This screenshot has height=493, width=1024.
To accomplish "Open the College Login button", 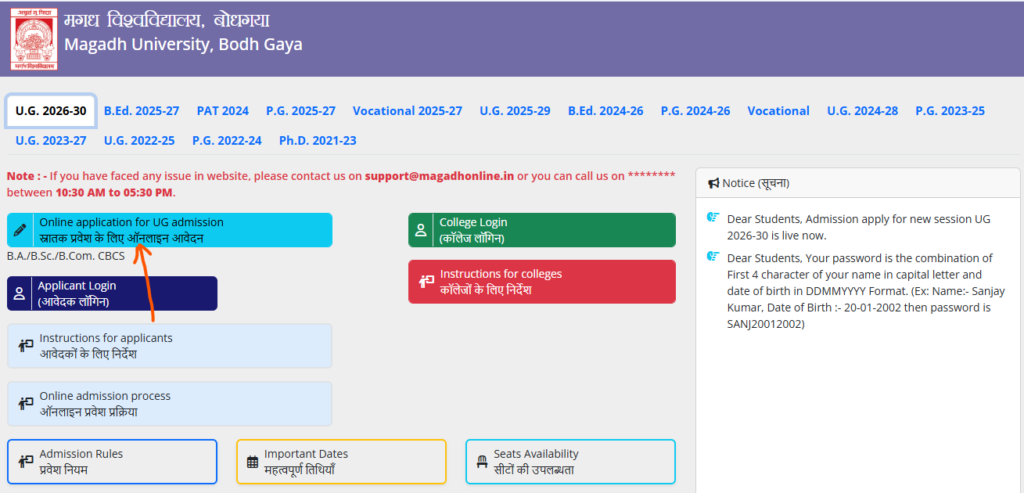I will click(542, 230).
